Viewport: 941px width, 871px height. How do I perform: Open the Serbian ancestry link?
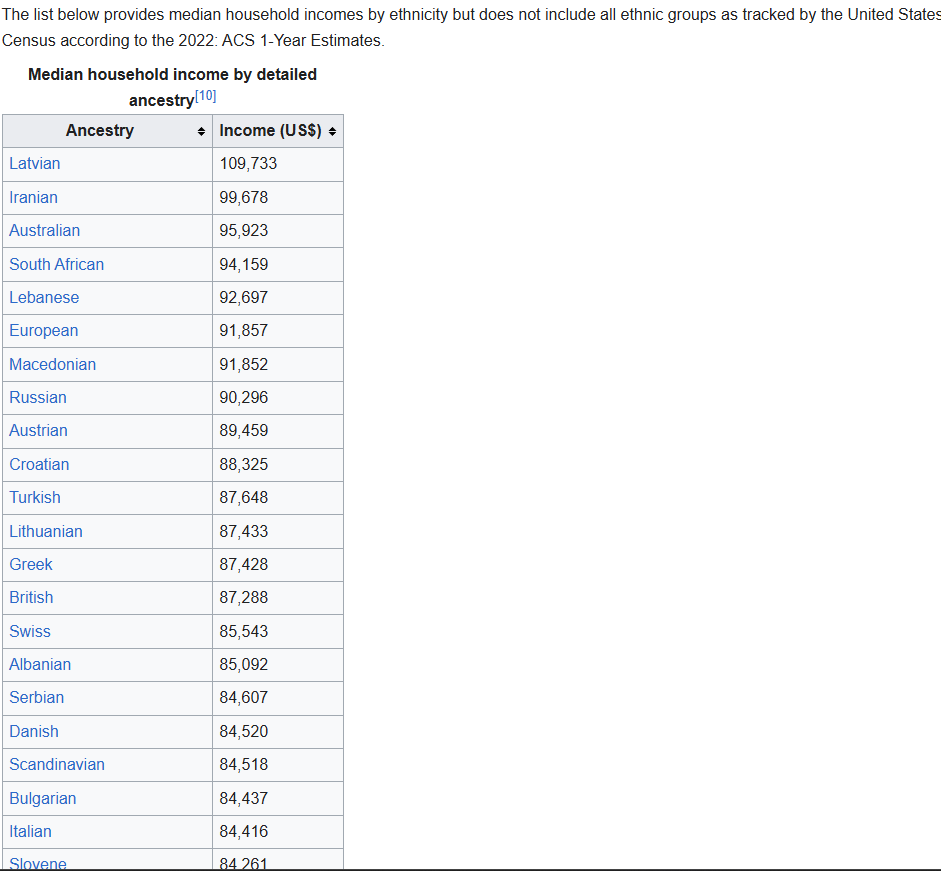[x=37, y=698]
